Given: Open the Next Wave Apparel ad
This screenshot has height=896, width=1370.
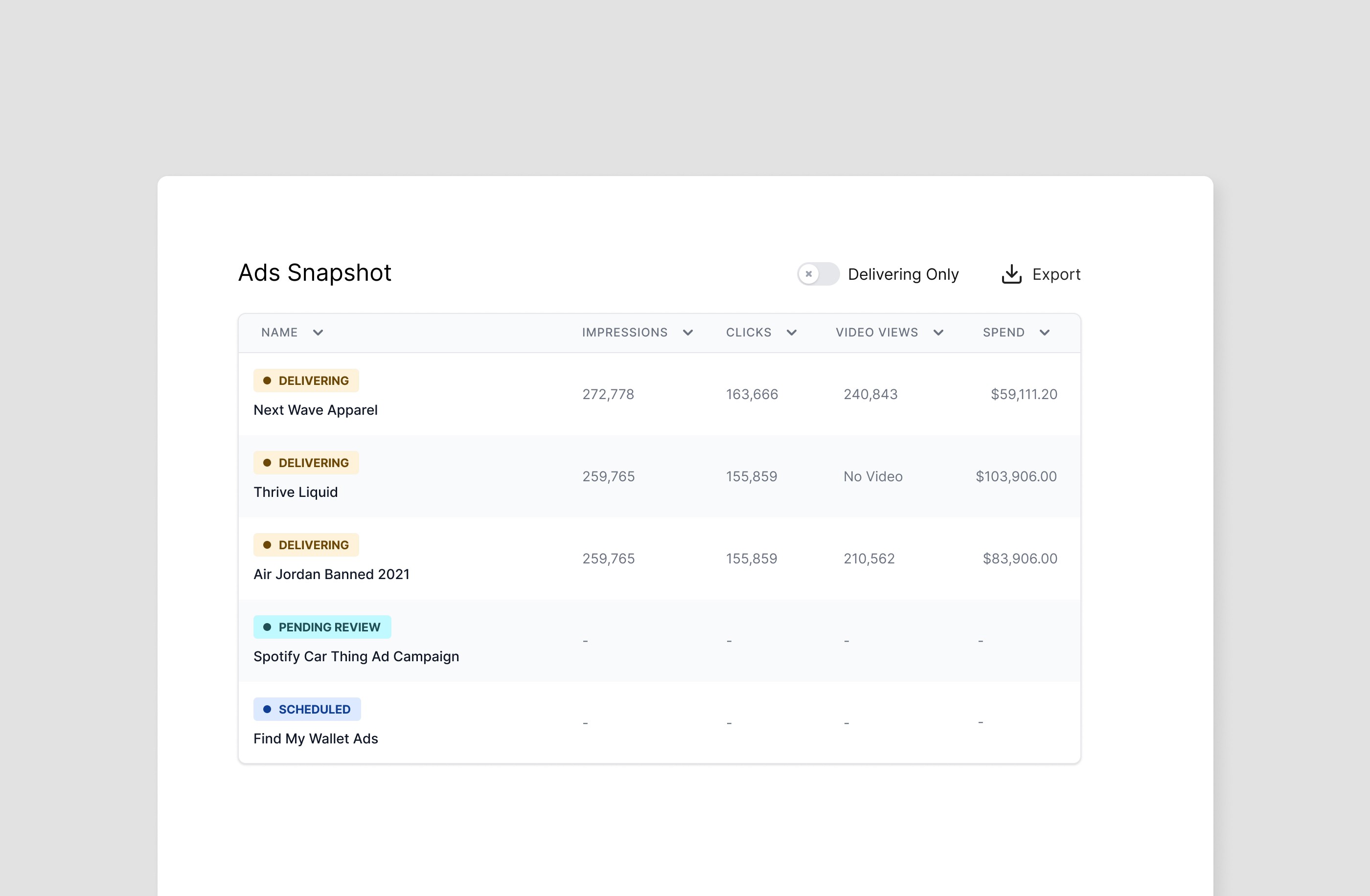Looking at the screenshot, I should point(316,410).
